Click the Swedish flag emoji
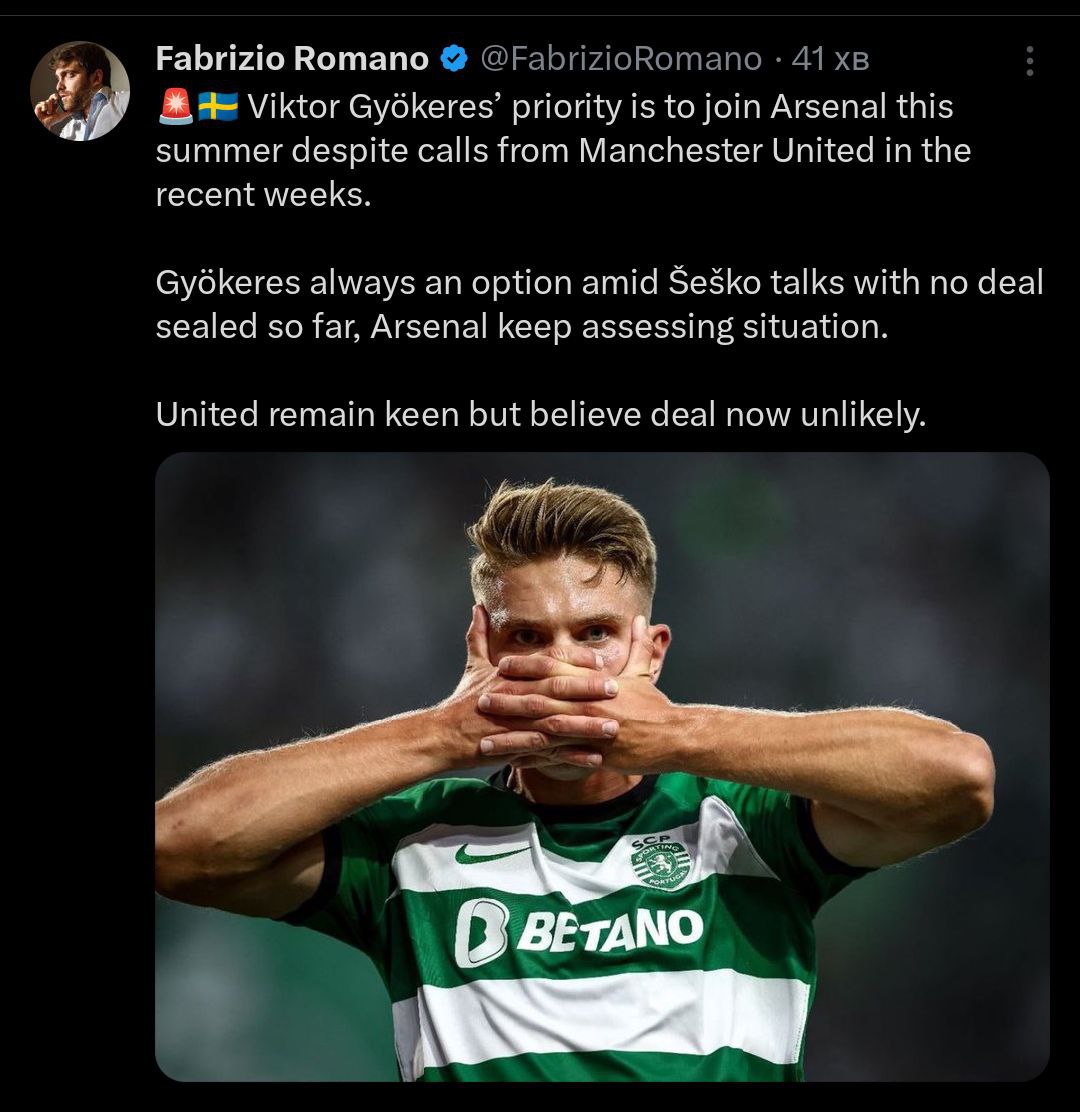This screenshot has height=1112, width=1080. (x=217, y=106)
